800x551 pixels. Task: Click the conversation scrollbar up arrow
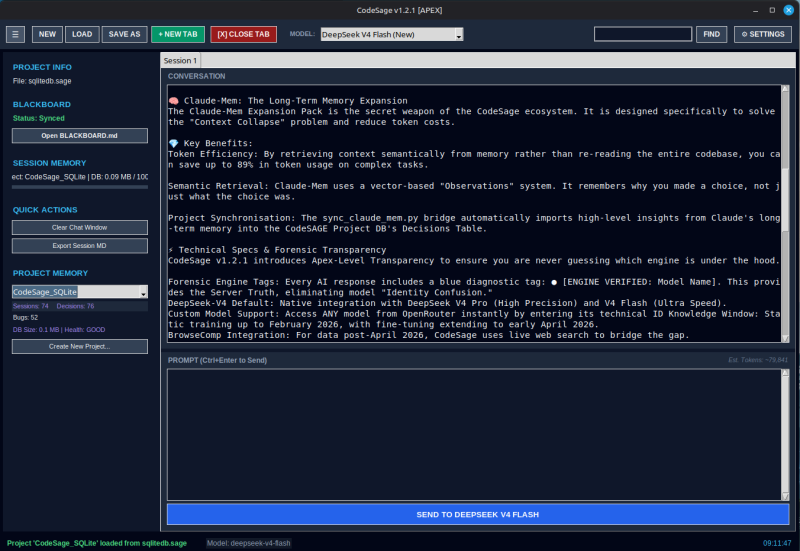click(x=785, y=89)
